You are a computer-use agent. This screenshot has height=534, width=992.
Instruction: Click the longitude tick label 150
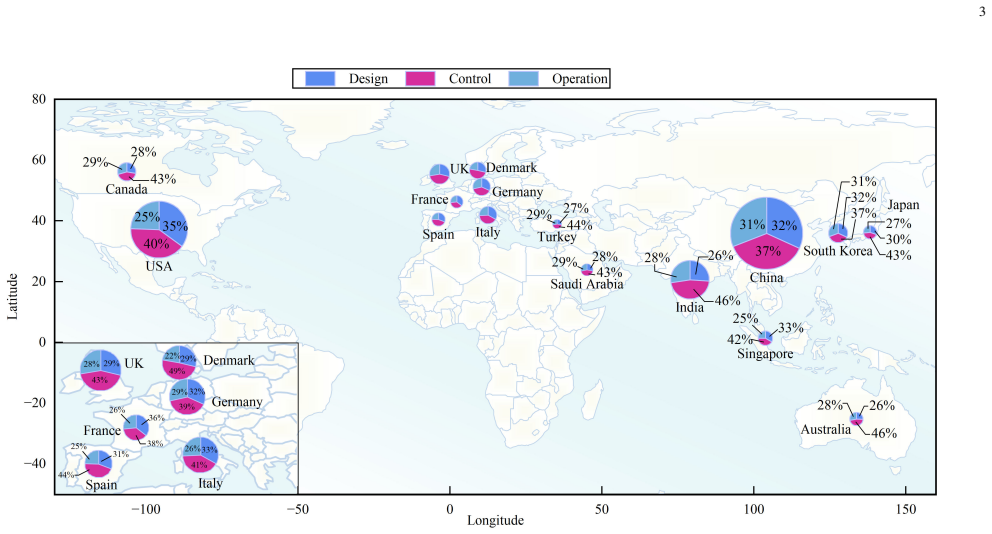click(906, 510)
